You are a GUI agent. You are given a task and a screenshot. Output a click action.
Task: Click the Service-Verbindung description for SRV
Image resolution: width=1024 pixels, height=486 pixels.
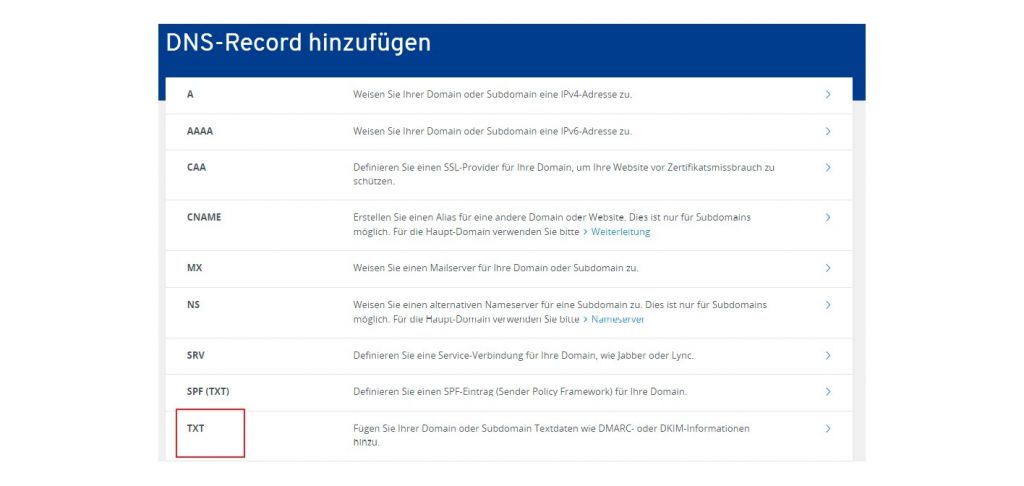click(x=523, y=356)
